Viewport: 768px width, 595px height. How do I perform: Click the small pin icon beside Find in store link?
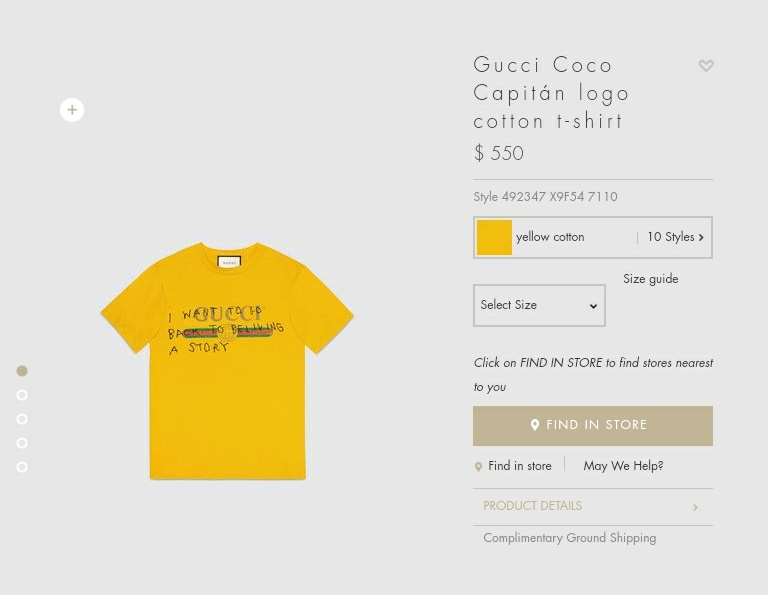click(x=478, y=467)
